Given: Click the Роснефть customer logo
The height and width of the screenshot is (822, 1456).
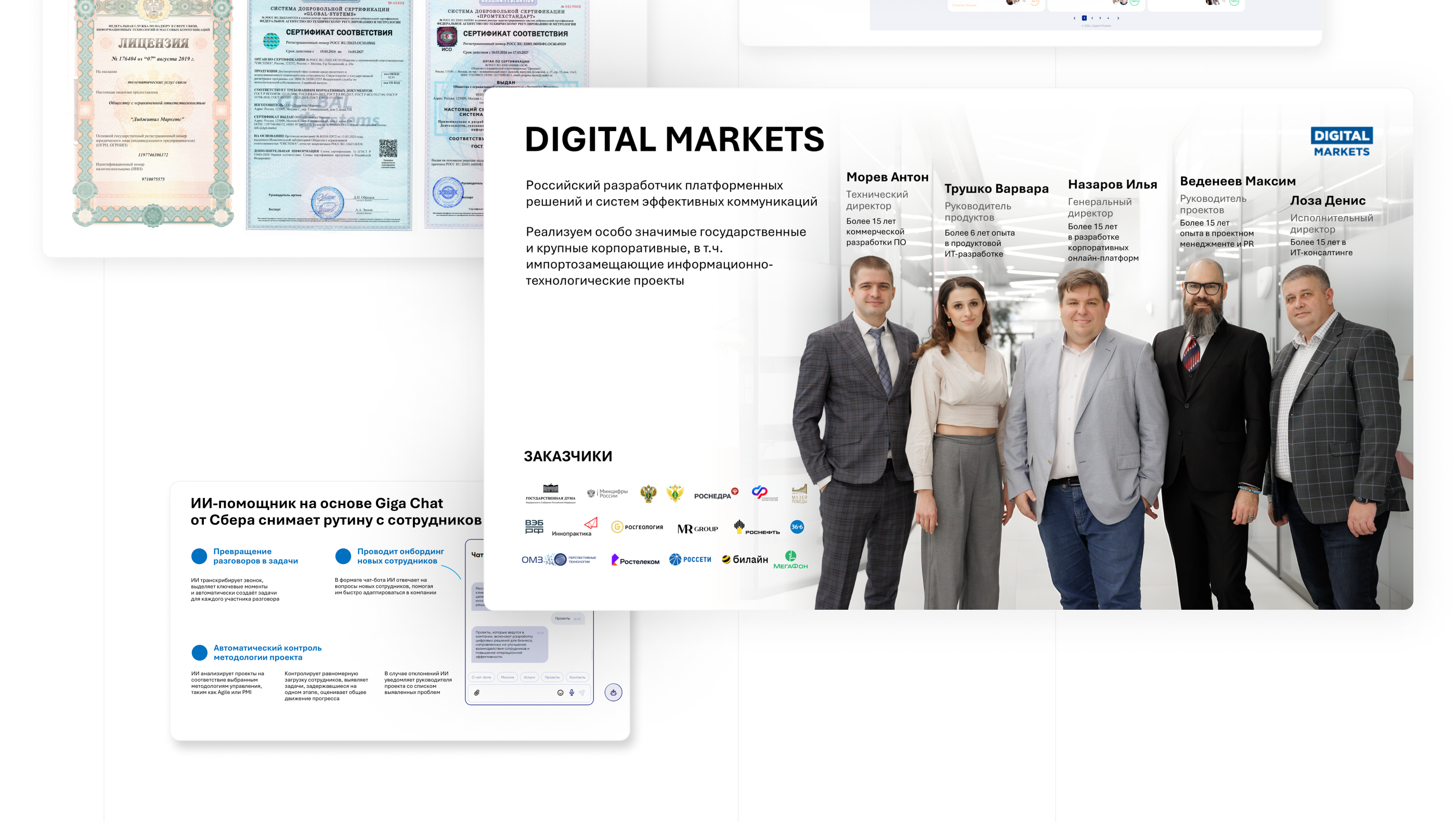Looking at the screenshot, I should coord(756,528).
